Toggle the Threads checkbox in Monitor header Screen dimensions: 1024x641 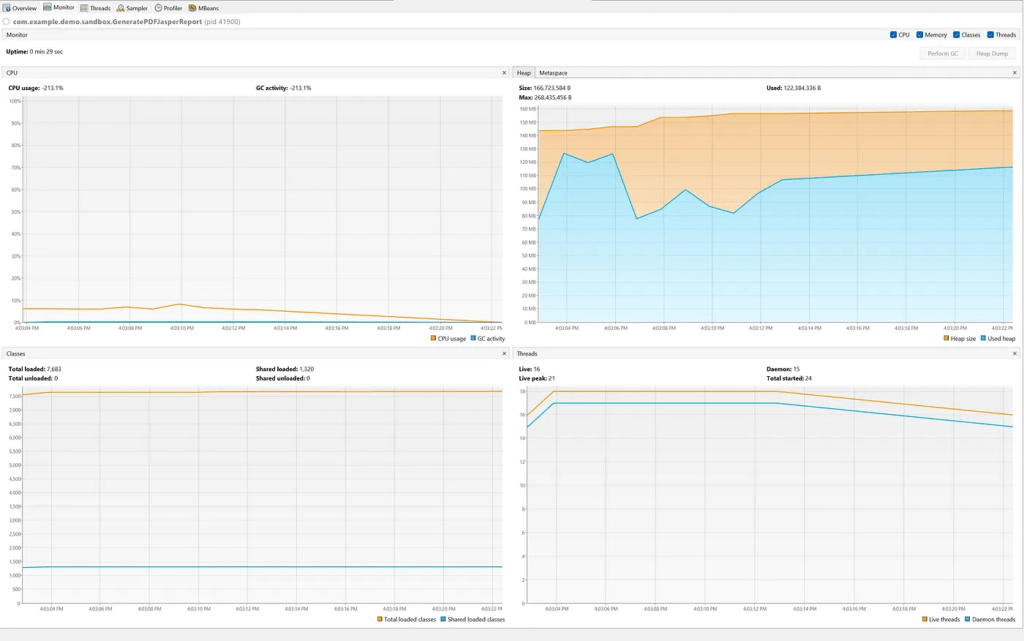(x=990, y=35)
